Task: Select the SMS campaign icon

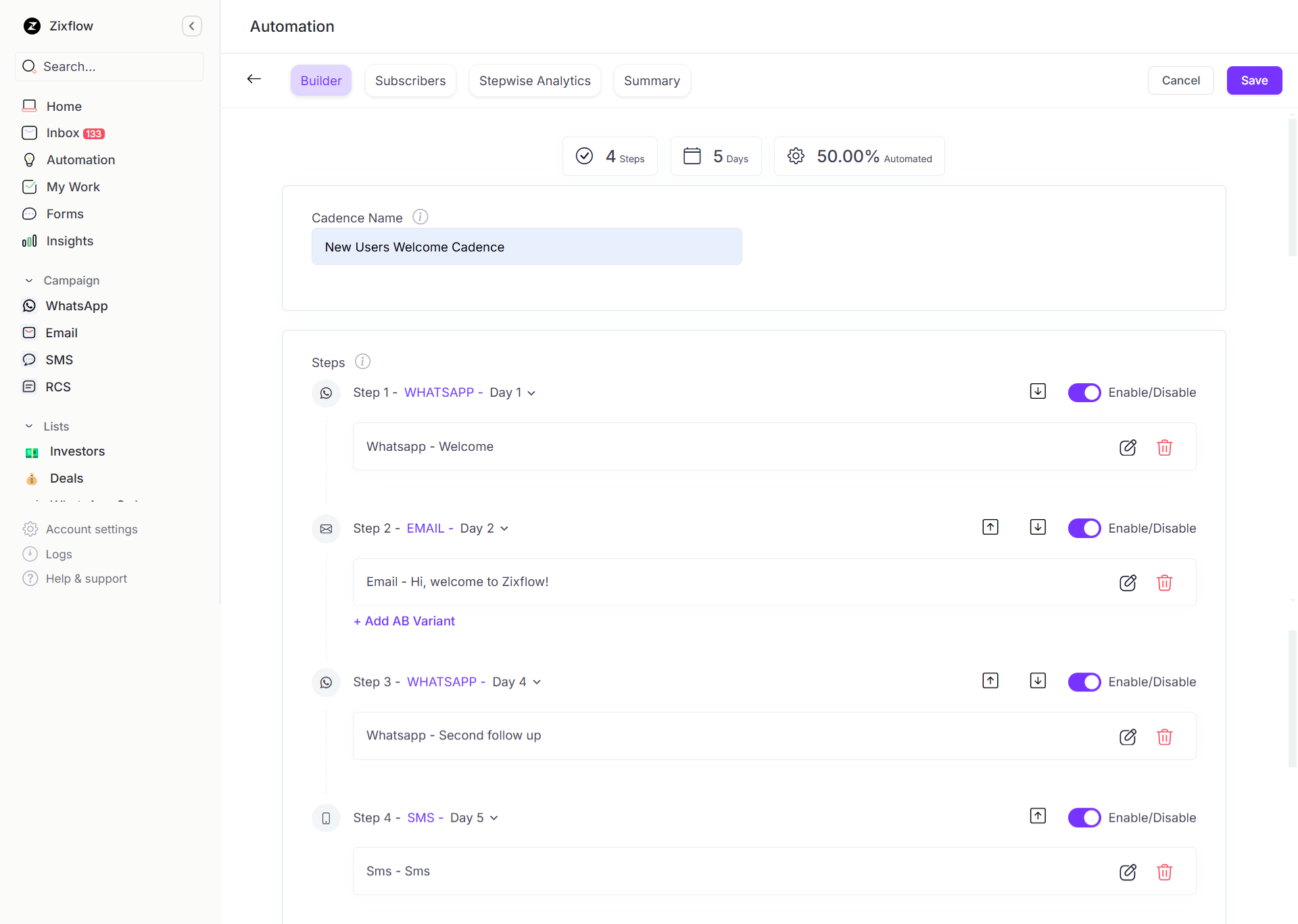Action: [29, 360]
